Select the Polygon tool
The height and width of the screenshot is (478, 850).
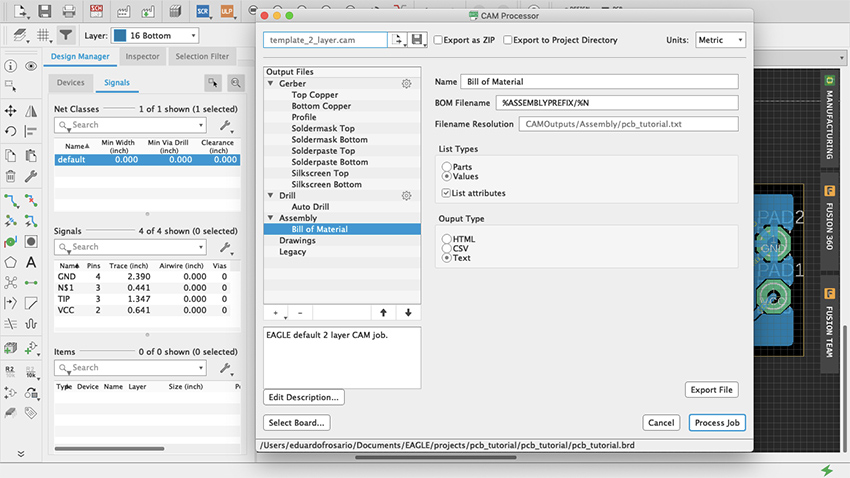tap(10, 262)
